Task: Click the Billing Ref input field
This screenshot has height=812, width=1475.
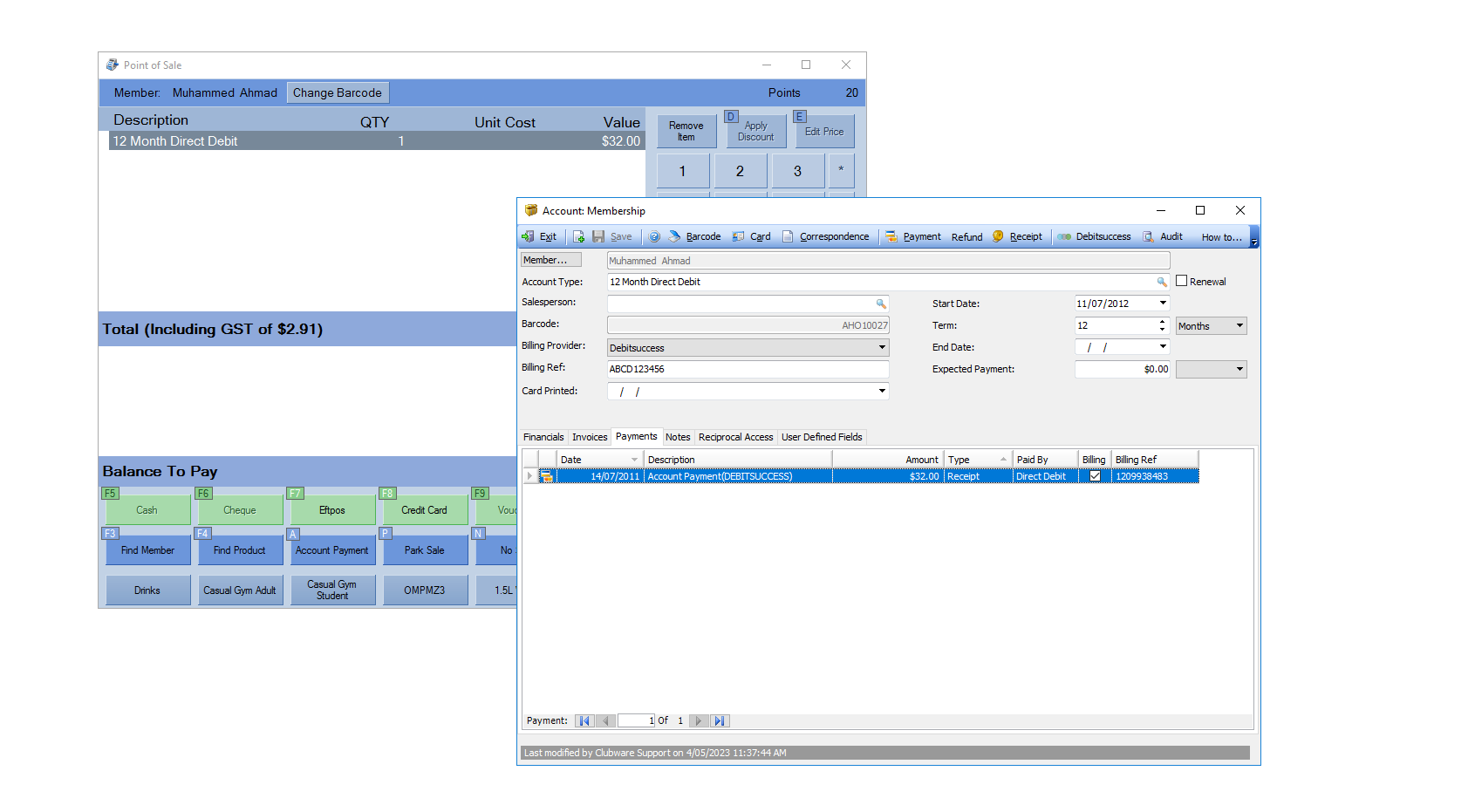Action: (747, 369)
